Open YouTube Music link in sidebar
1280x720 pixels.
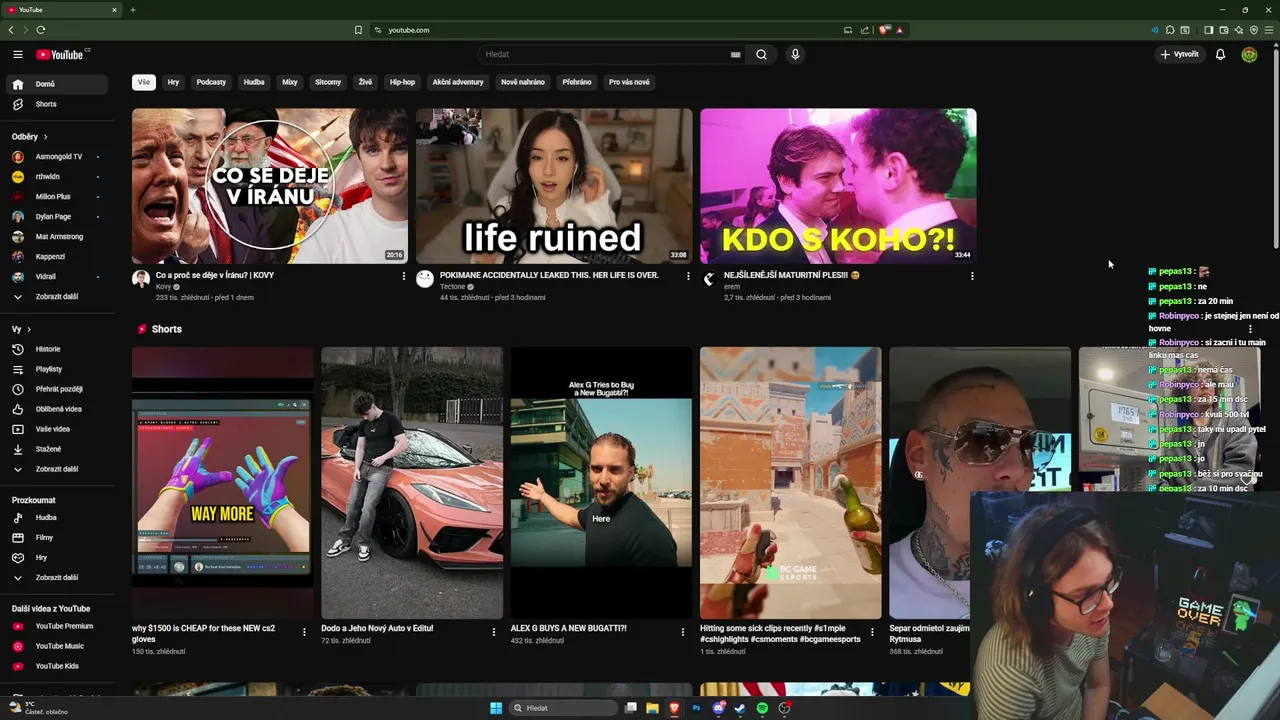58,646
